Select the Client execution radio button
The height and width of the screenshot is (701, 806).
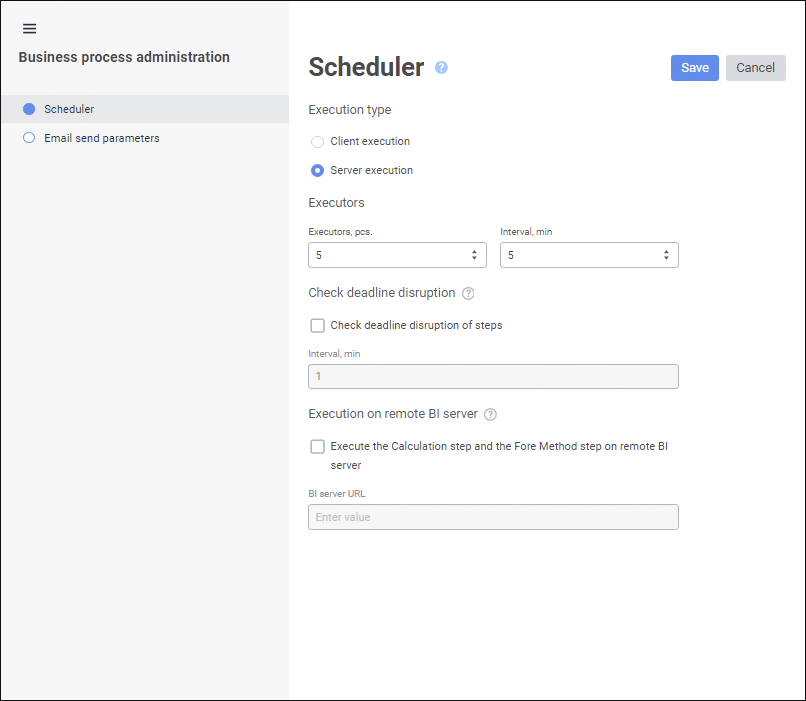(318, 142)
